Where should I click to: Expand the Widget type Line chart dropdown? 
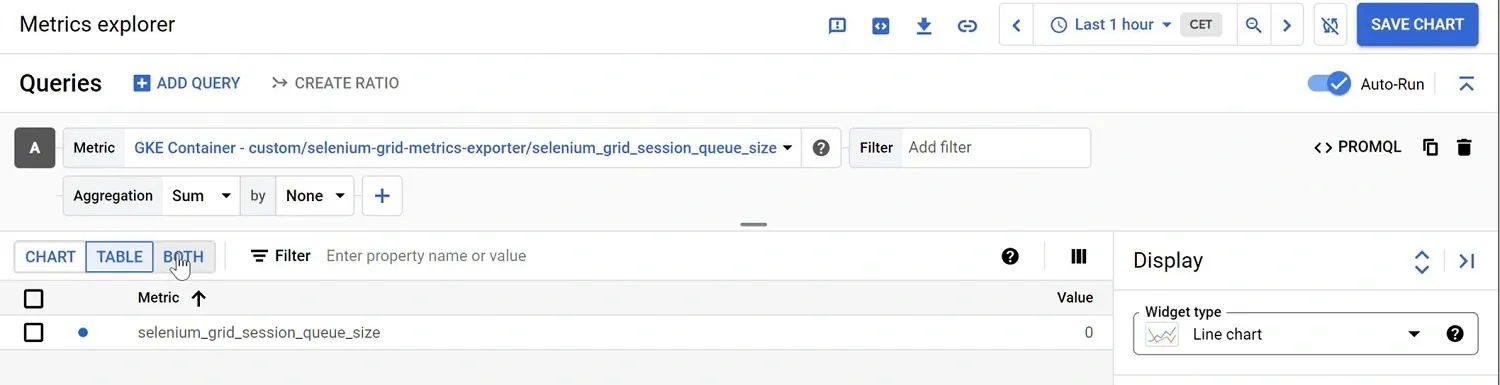(x=1306, y=334)
